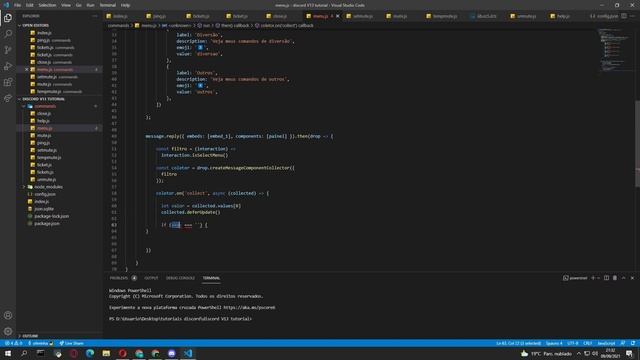Change file encoding via UTF-8
The width and height of the screenshot is (640, 360).
coord(573,343)
